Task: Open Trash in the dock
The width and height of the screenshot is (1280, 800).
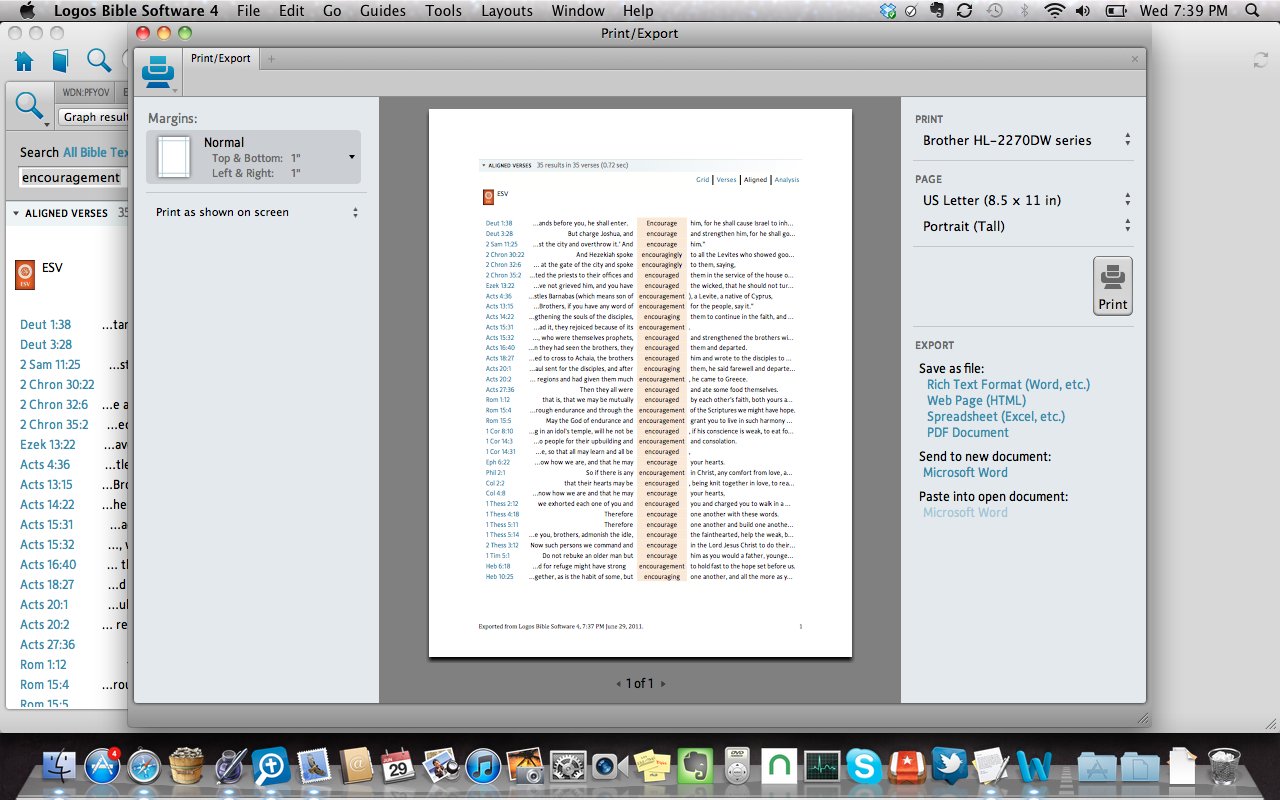Action: click(1224, 767)
